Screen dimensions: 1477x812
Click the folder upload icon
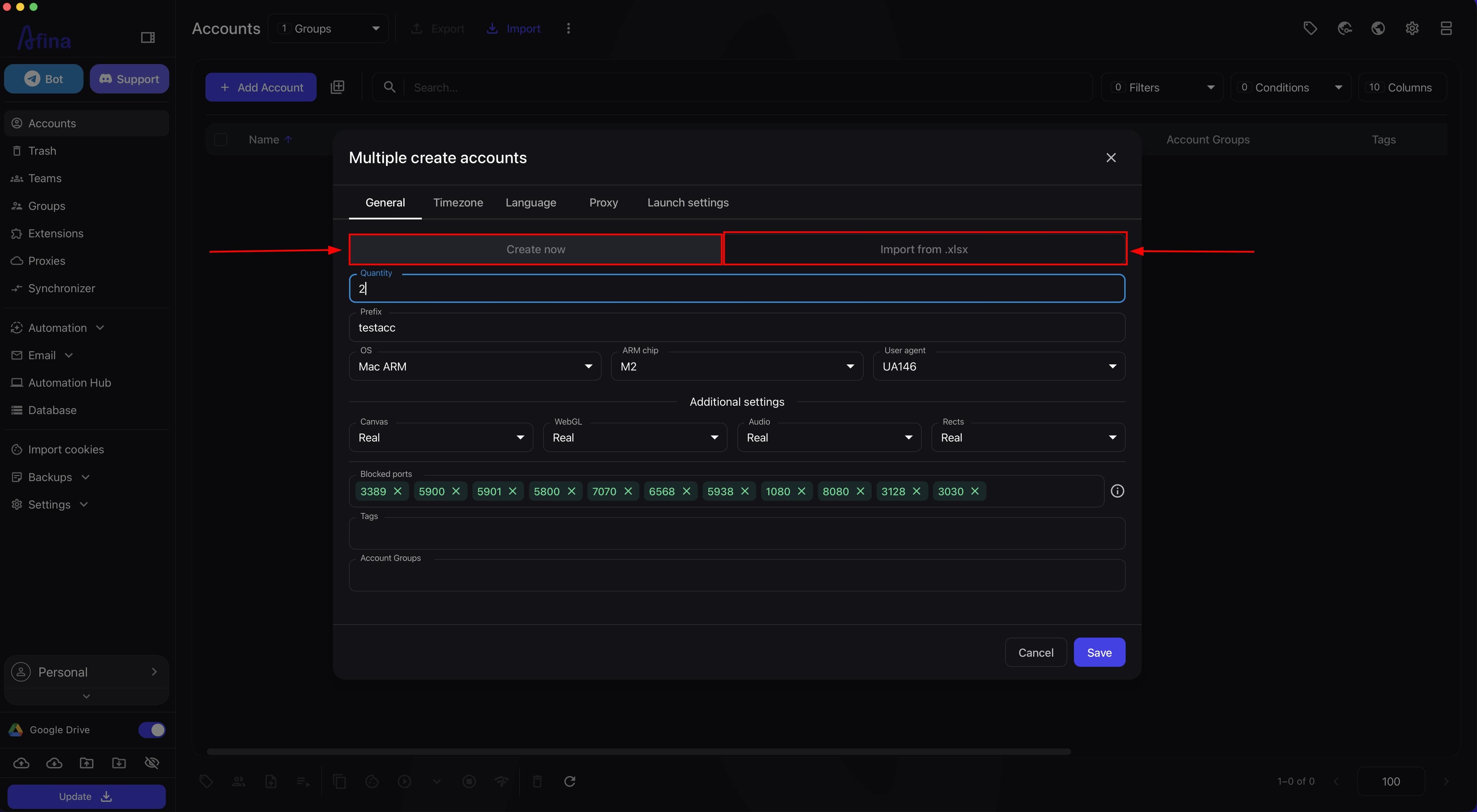87,763
